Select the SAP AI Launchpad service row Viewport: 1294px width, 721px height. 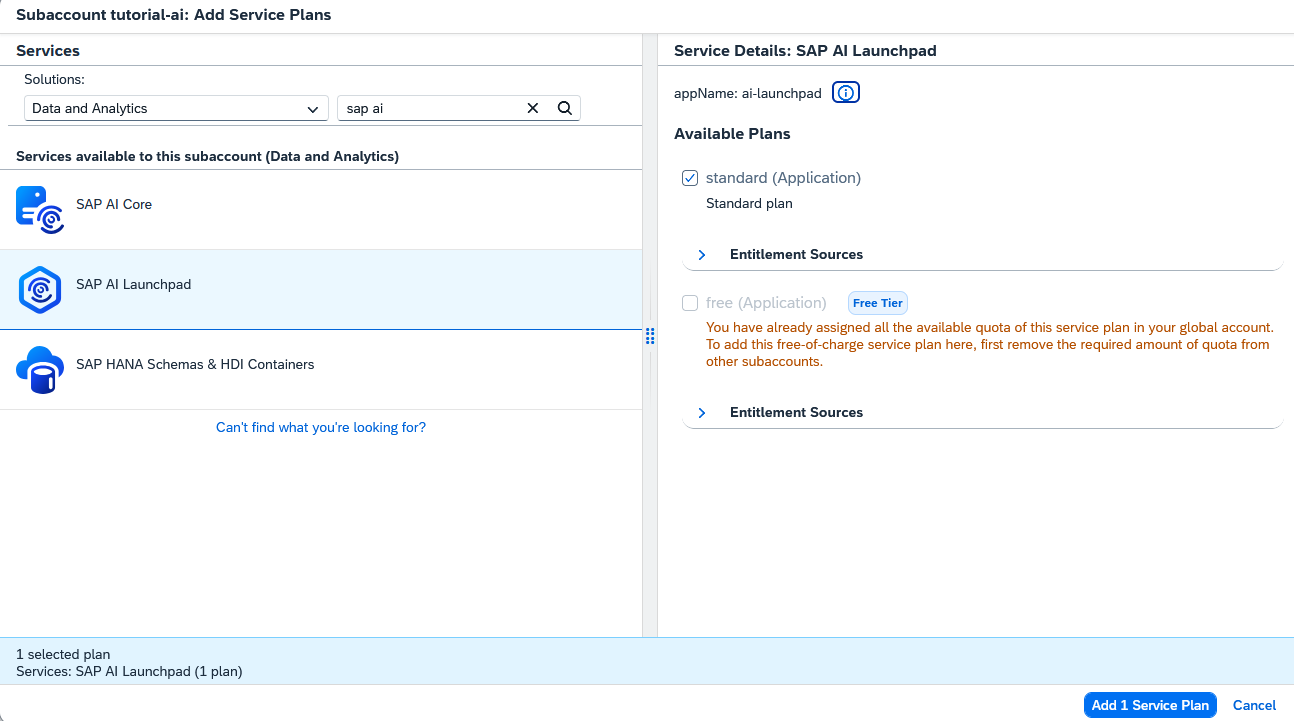coord(321,290)
